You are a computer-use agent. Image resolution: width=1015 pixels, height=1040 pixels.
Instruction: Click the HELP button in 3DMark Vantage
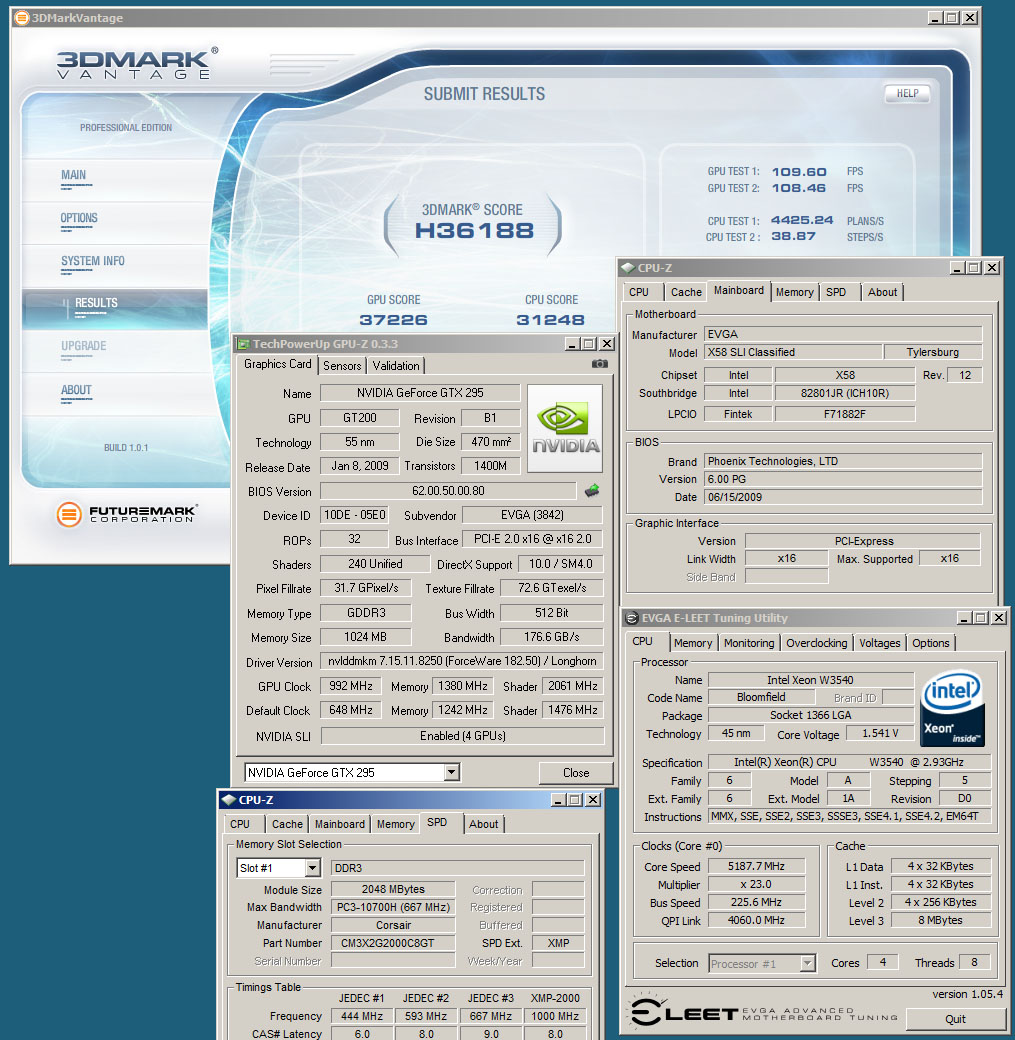click(908, 94)
